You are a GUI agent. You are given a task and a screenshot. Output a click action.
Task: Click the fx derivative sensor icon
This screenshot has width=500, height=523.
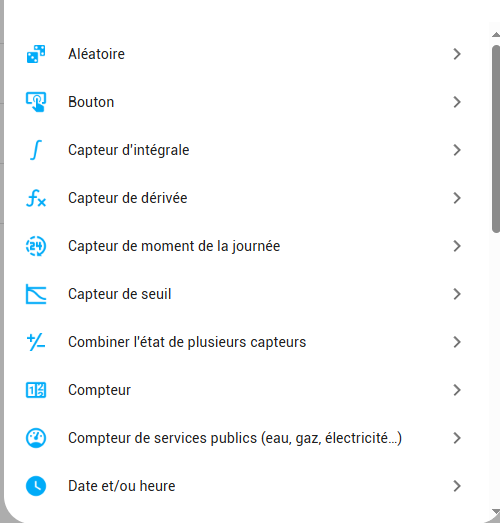[x=36, y=198]
